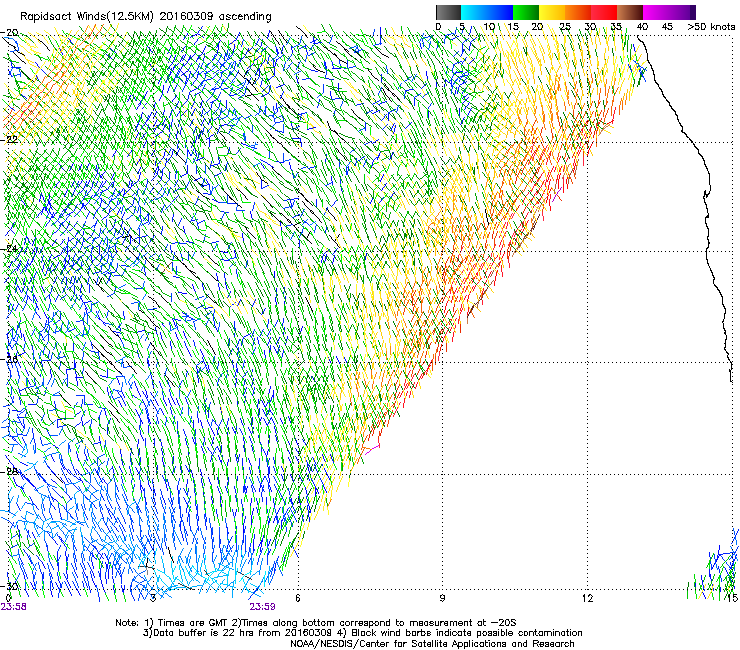
Task: Click the green 15-20 knots legend swatch
Action: (526, 12)
